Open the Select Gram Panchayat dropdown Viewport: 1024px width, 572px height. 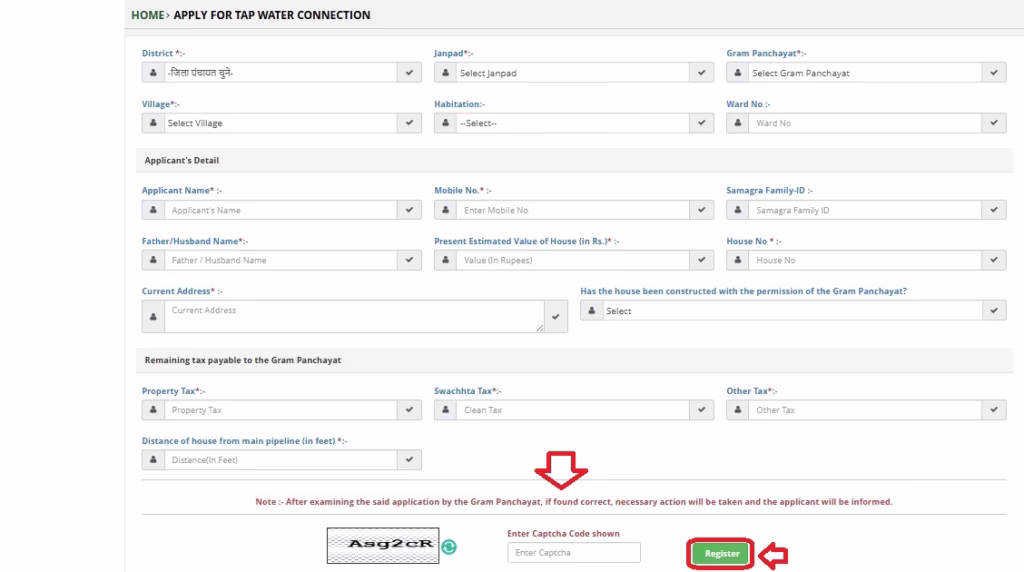tap(865, 72)
